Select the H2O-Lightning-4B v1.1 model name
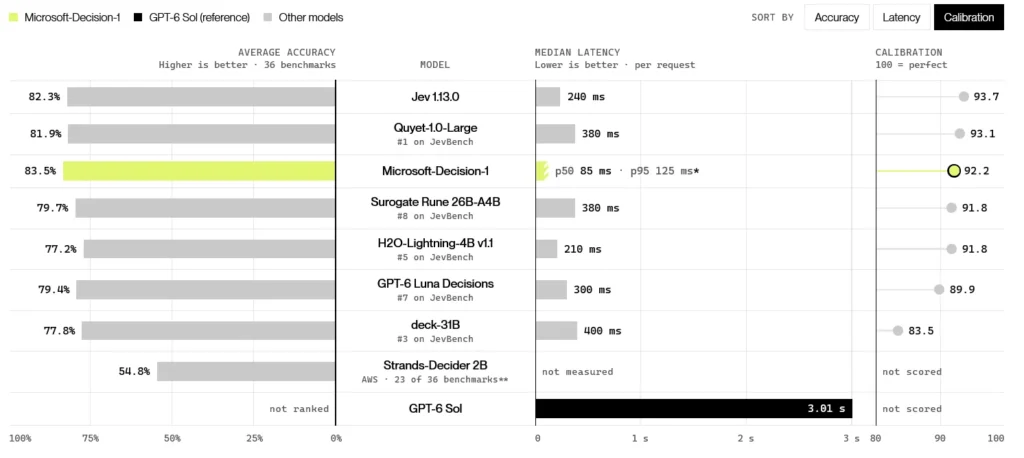Image resolution: width=1024 pixels, height=458 pixels. [435, 243]
